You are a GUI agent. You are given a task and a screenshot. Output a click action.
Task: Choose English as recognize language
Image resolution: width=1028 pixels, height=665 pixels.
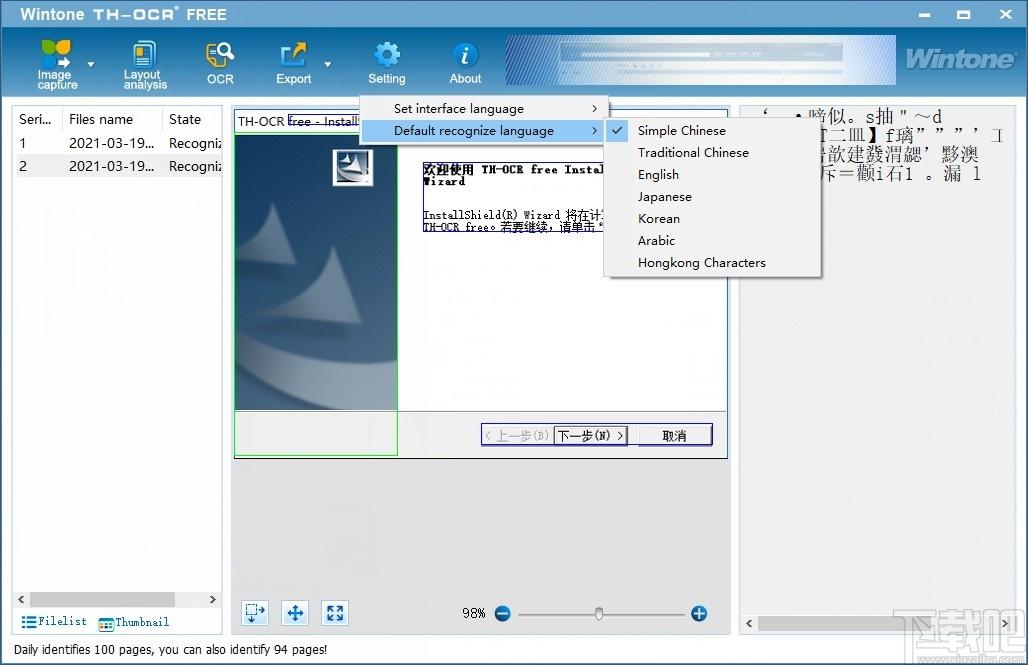coord(712,174)
